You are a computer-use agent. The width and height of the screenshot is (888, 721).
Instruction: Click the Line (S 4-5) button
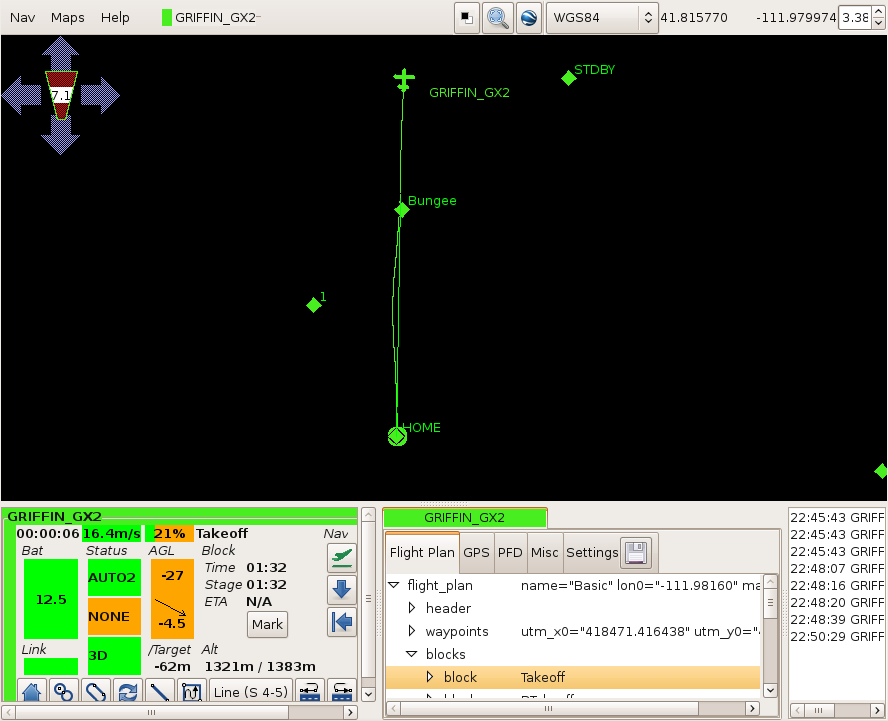click(x=251, y=692)
